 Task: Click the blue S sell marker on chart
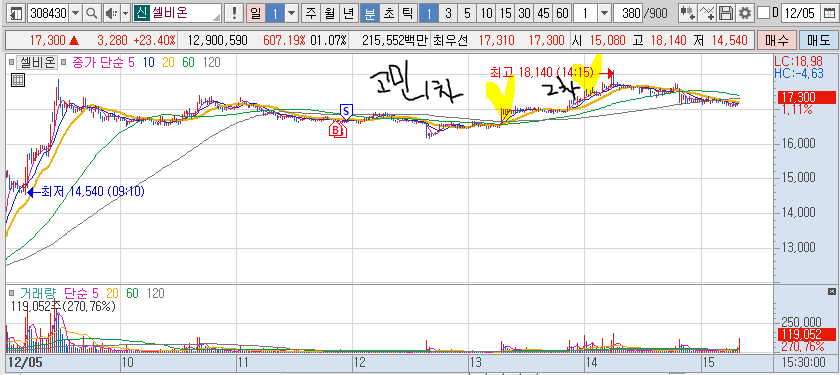(x=346, y=111)
